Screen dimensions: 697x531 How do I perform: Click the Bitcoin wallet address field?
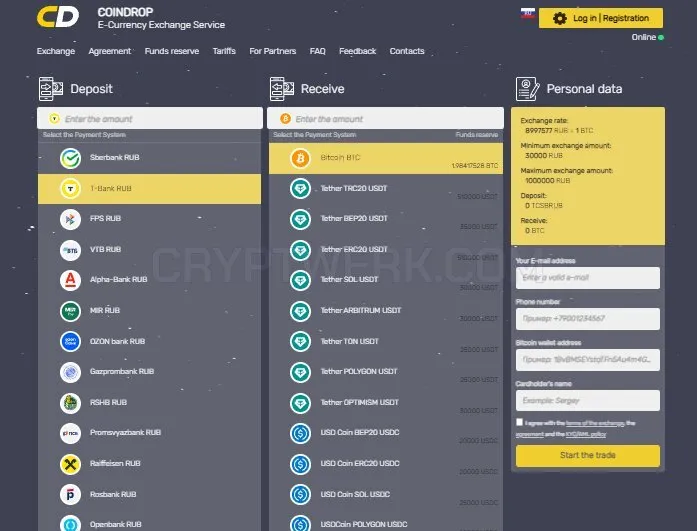coord(588,360)
